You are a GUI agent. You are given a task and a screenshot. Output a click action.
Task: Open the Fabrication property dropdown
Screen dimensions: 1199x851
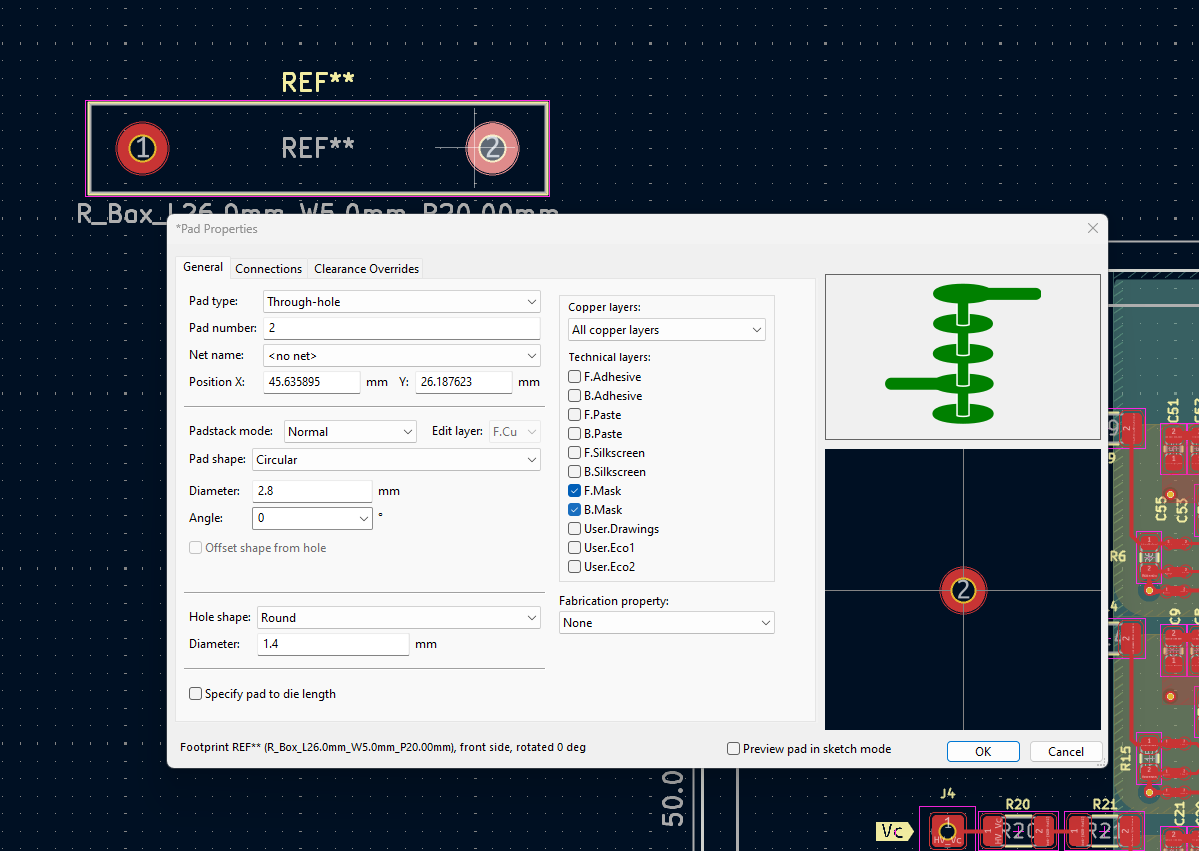[x=666, y=622]
